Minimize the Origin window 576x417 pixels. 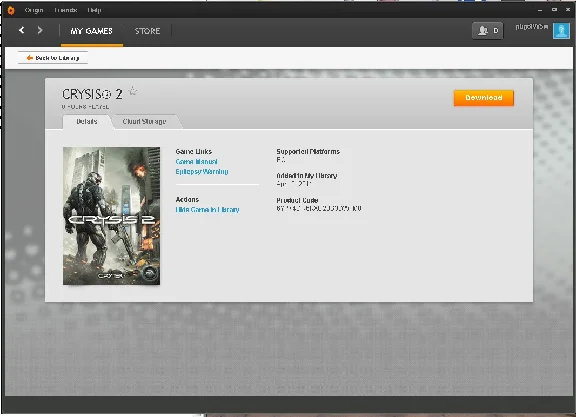click(x=540, y=10)
